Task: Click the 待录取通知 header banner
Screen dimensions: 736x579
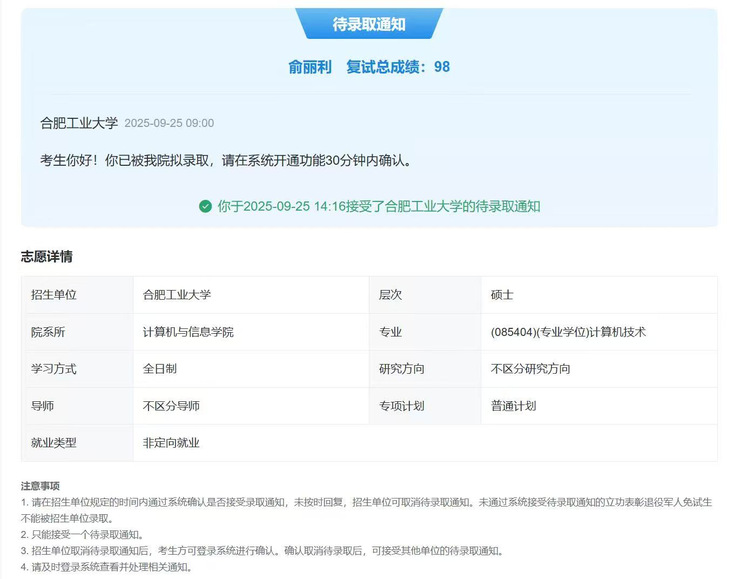Action: [x=368, y=24]
